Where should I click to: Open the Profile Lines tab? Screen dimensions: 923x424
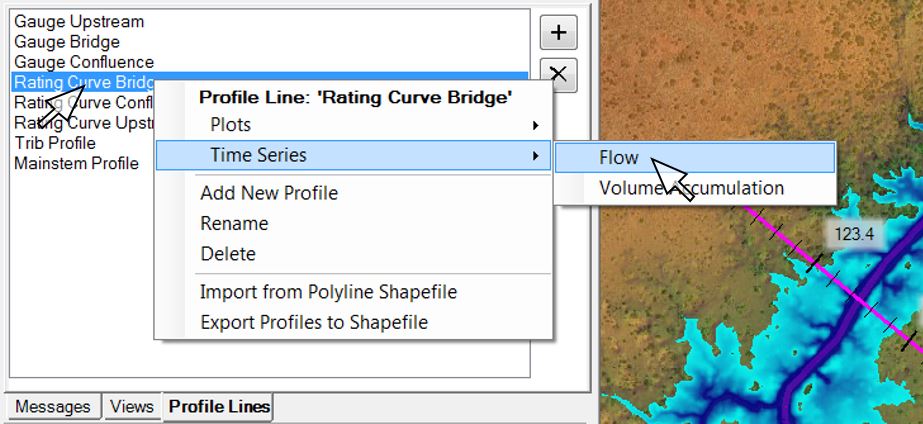click(x=219, y=406)
